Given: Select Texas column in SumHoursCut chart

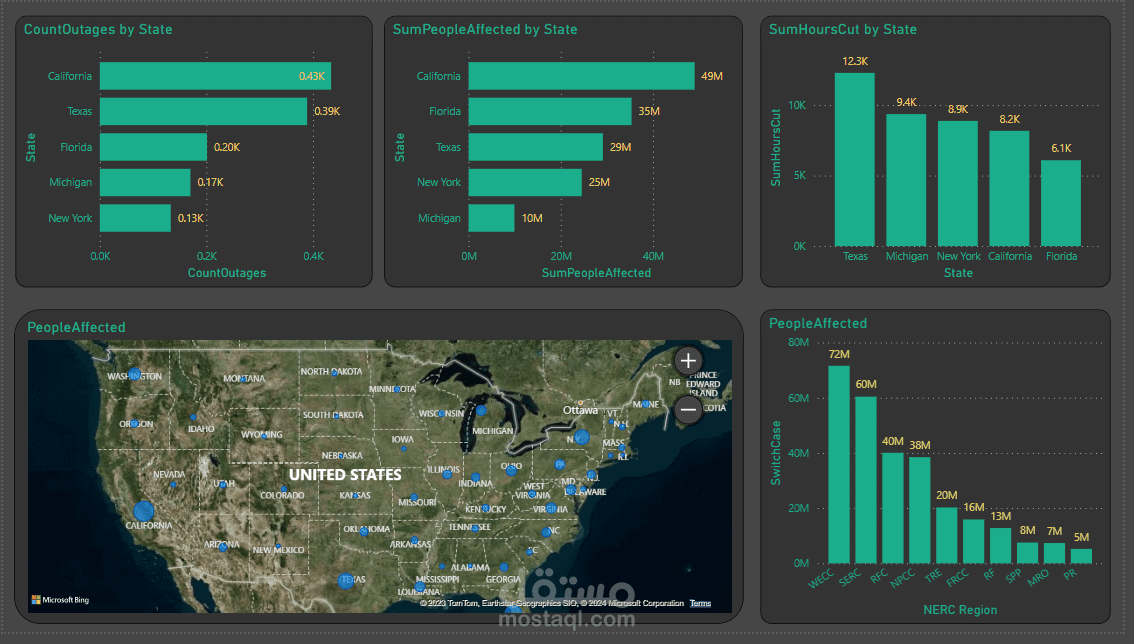Looking at the screenshot, I should [855, 159].
